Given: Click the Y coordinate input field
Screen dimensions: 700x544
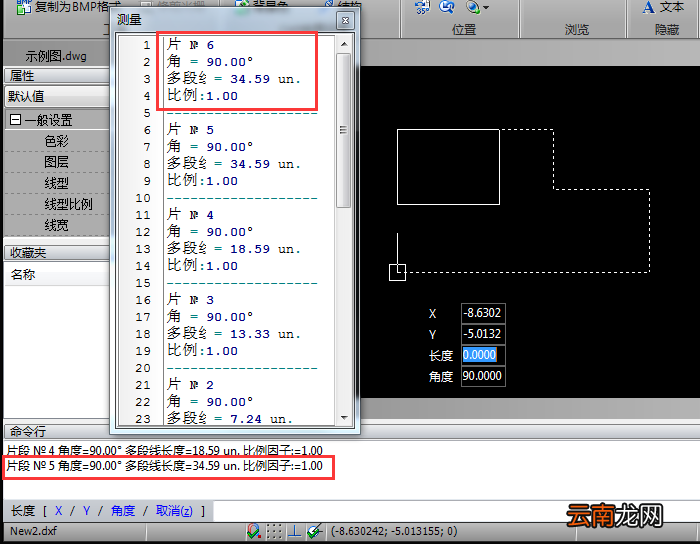Looking at the screenshot, I should [483, 334].
